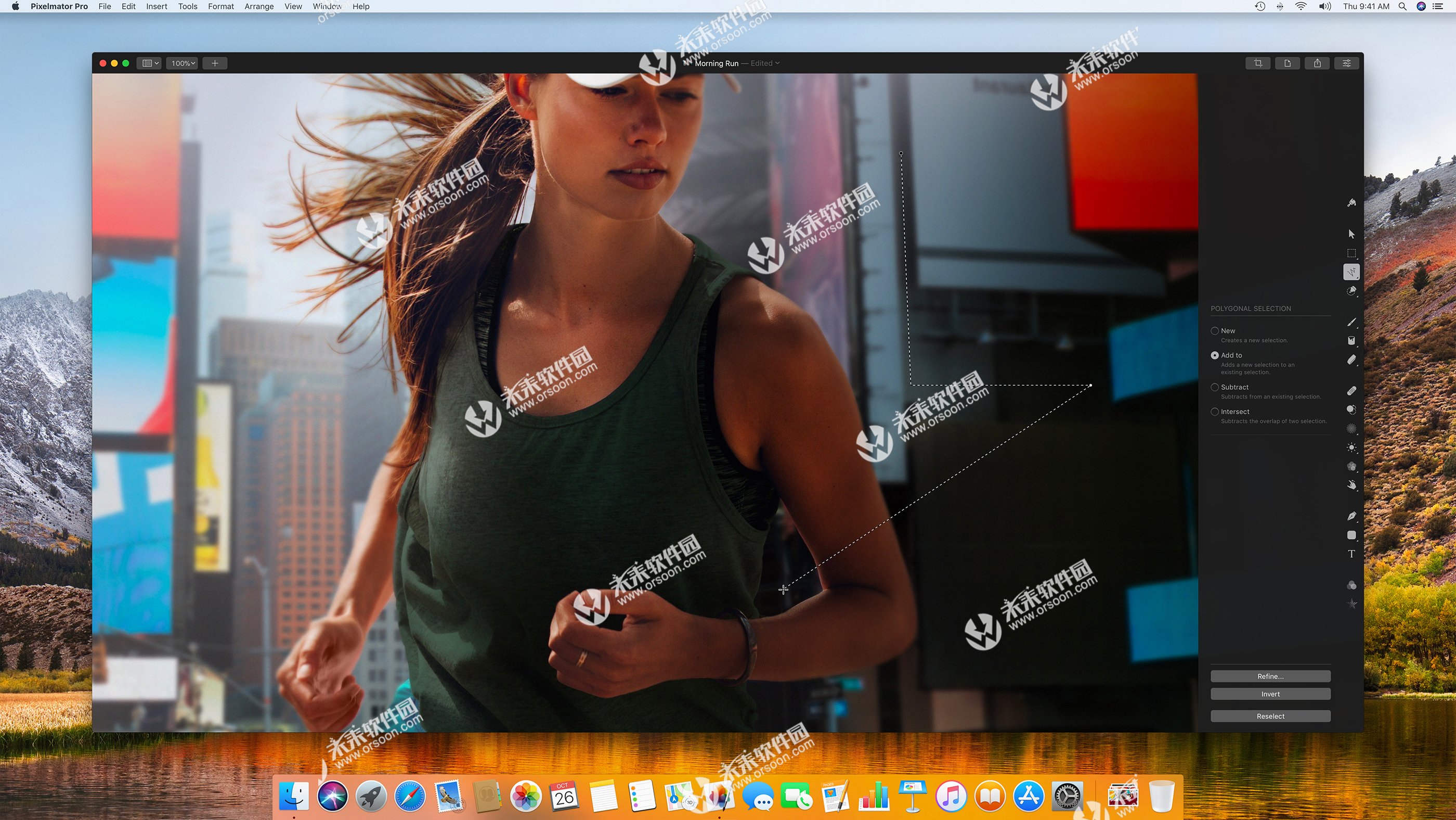Click the Reselect button
The height and width of the screenshot is (820, 1456).
pos(1270,716)
